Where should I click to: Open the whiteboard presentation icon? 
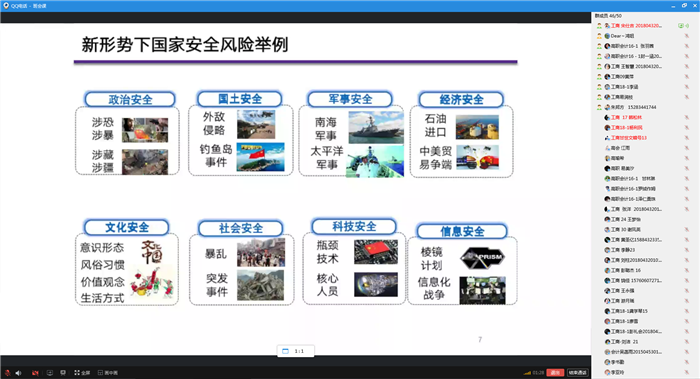pos(63,373)
